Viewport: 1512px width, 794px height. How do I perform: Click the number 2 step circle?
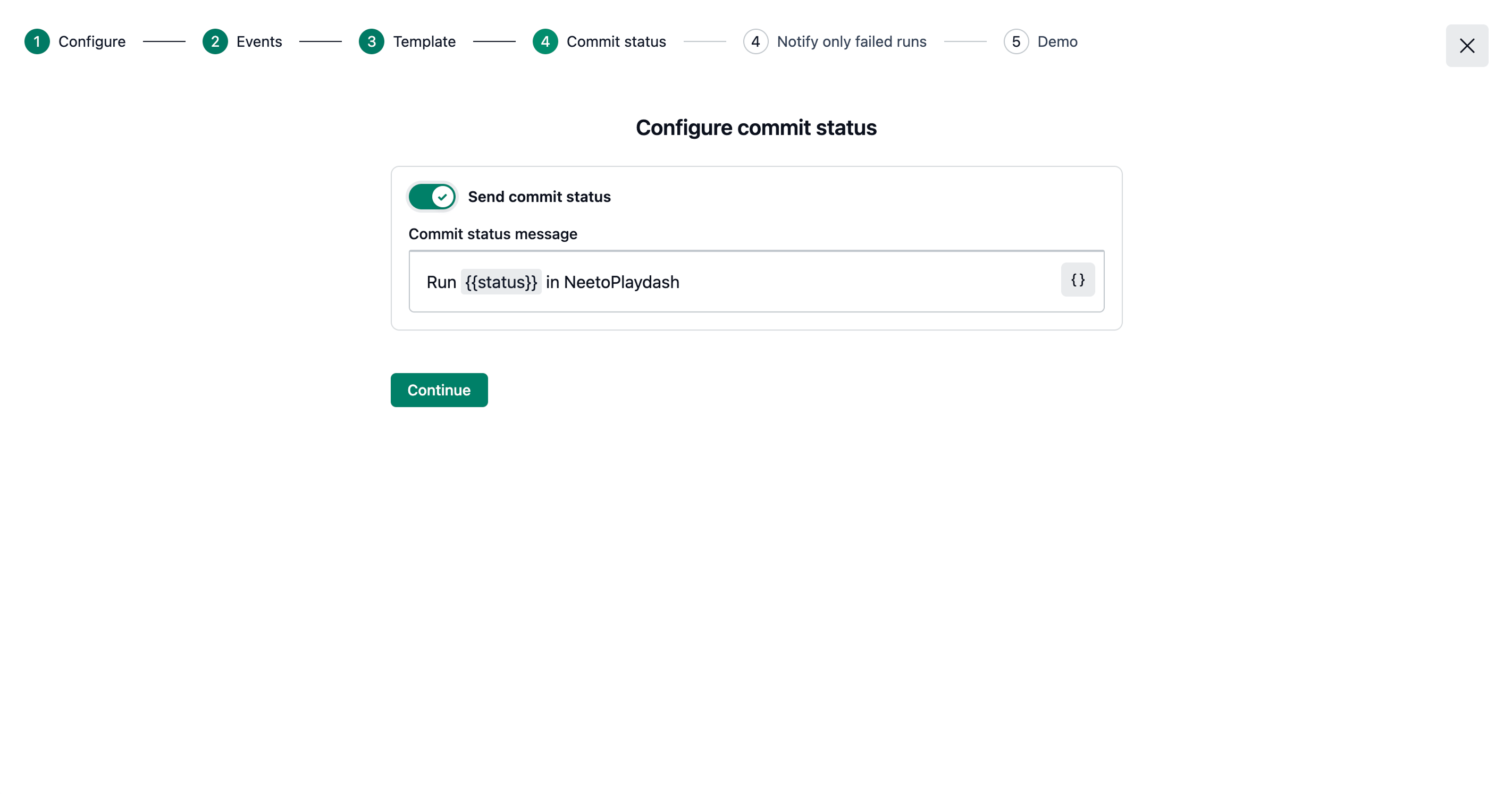(x=215, y=41)
